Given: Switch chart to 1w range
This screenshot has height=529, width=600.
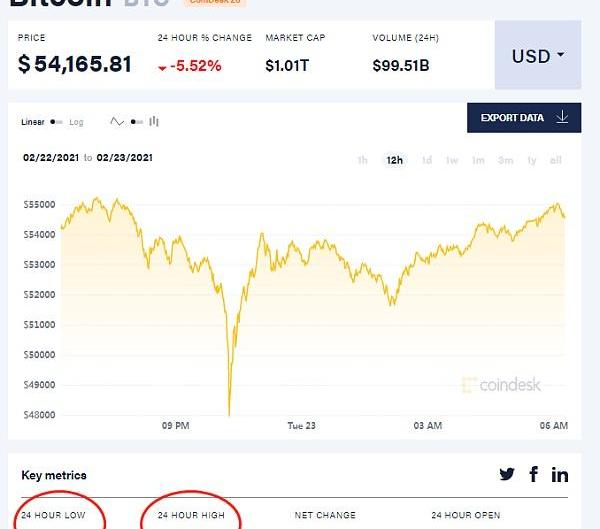Looking at the screenshot, I should 452,160.
